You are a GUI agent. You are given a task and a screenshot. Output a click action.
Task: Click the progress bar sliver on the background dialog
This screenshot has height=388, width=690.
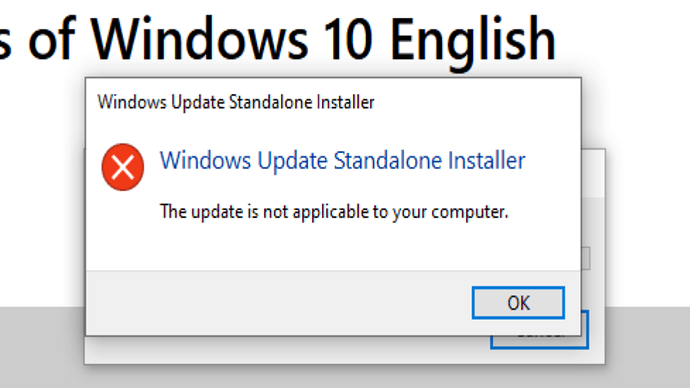click(586, 258)
